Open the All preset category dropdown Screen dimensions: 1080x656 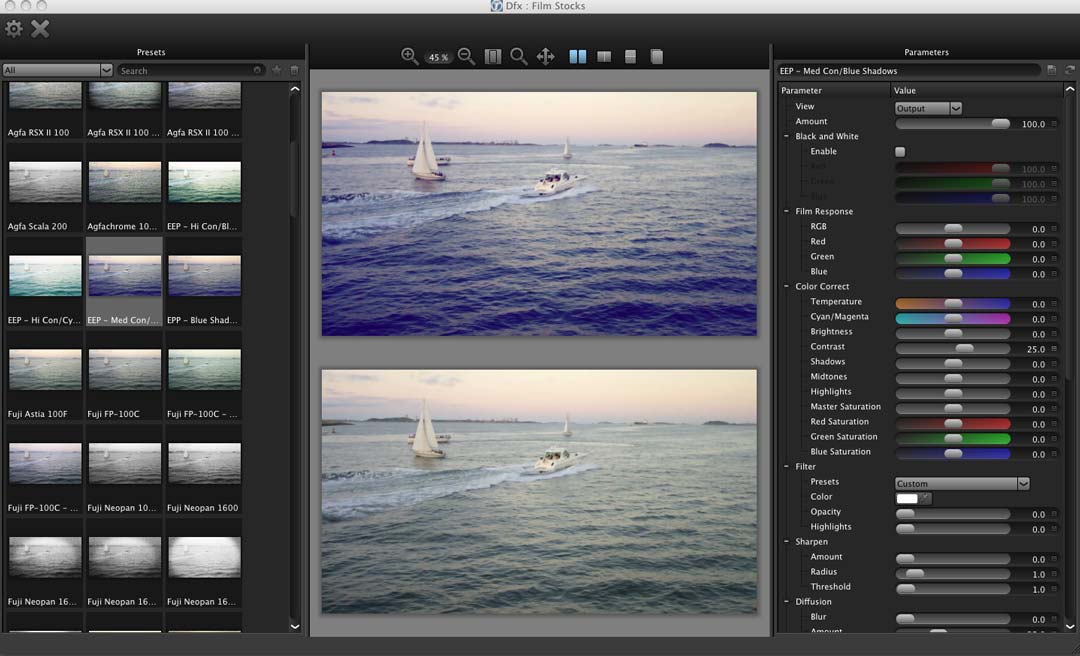point(57,70)
